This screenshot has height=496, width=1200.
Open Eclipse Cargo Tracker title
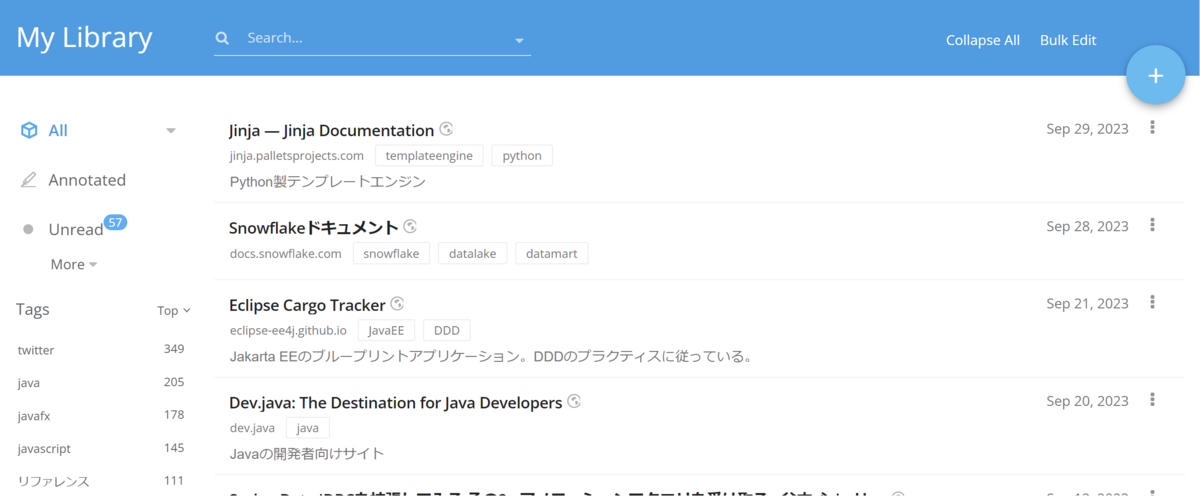click(x=307, y=305)
